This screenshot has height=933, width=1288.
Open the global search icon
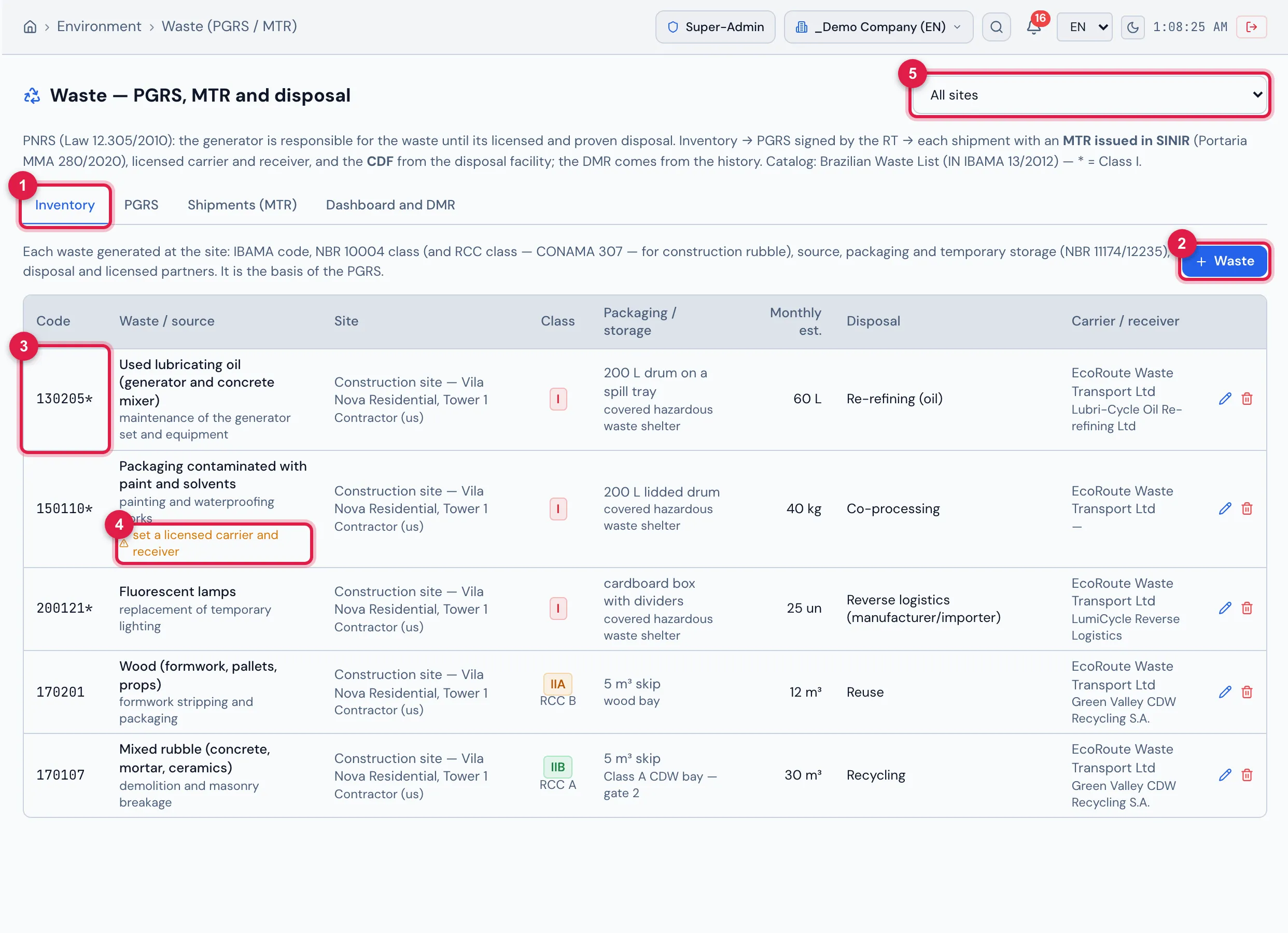(996, 26)
